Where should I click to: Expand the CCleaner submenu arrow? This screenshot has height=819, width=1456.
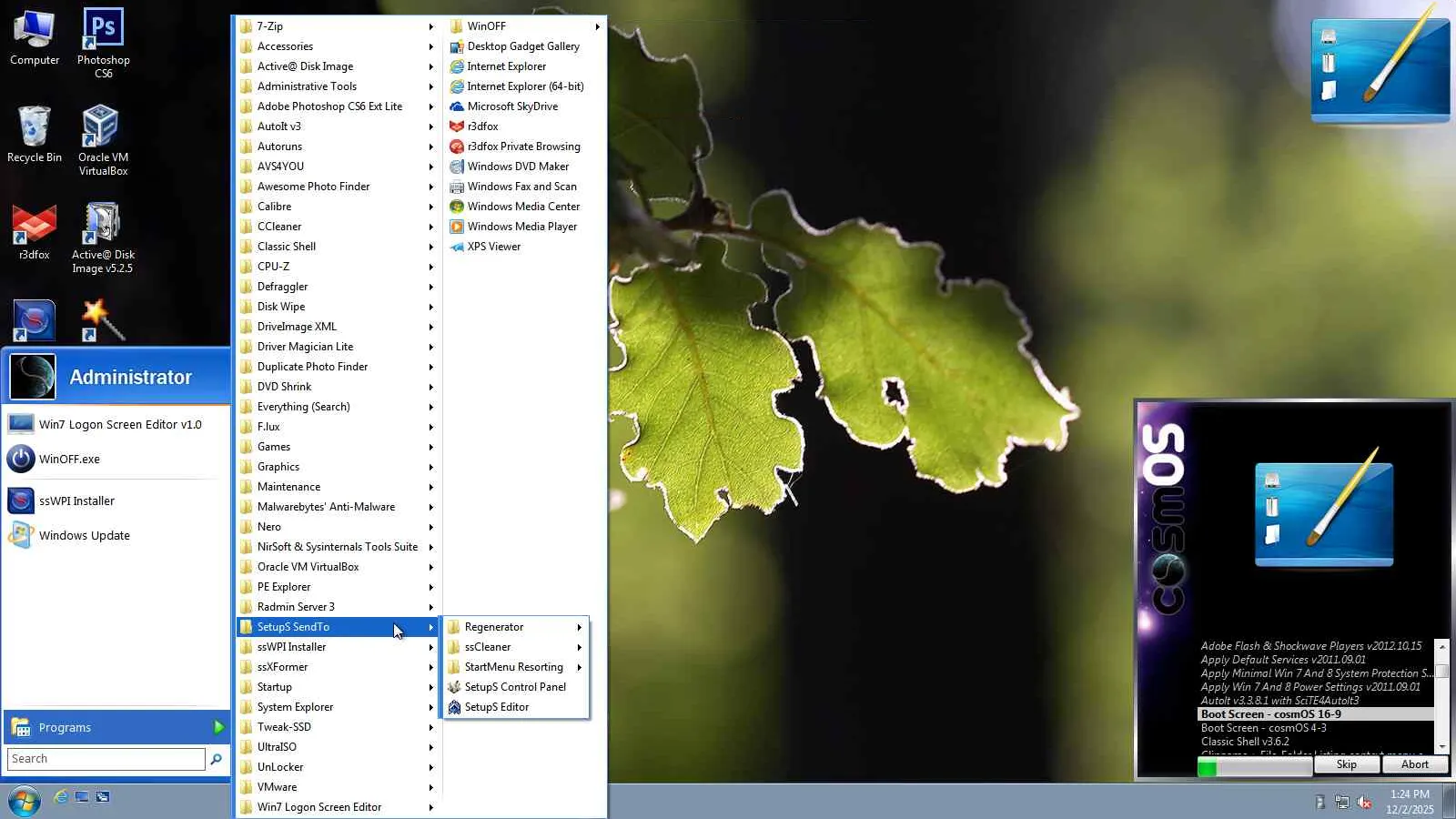pyautogui.click(x=431, y=227)
